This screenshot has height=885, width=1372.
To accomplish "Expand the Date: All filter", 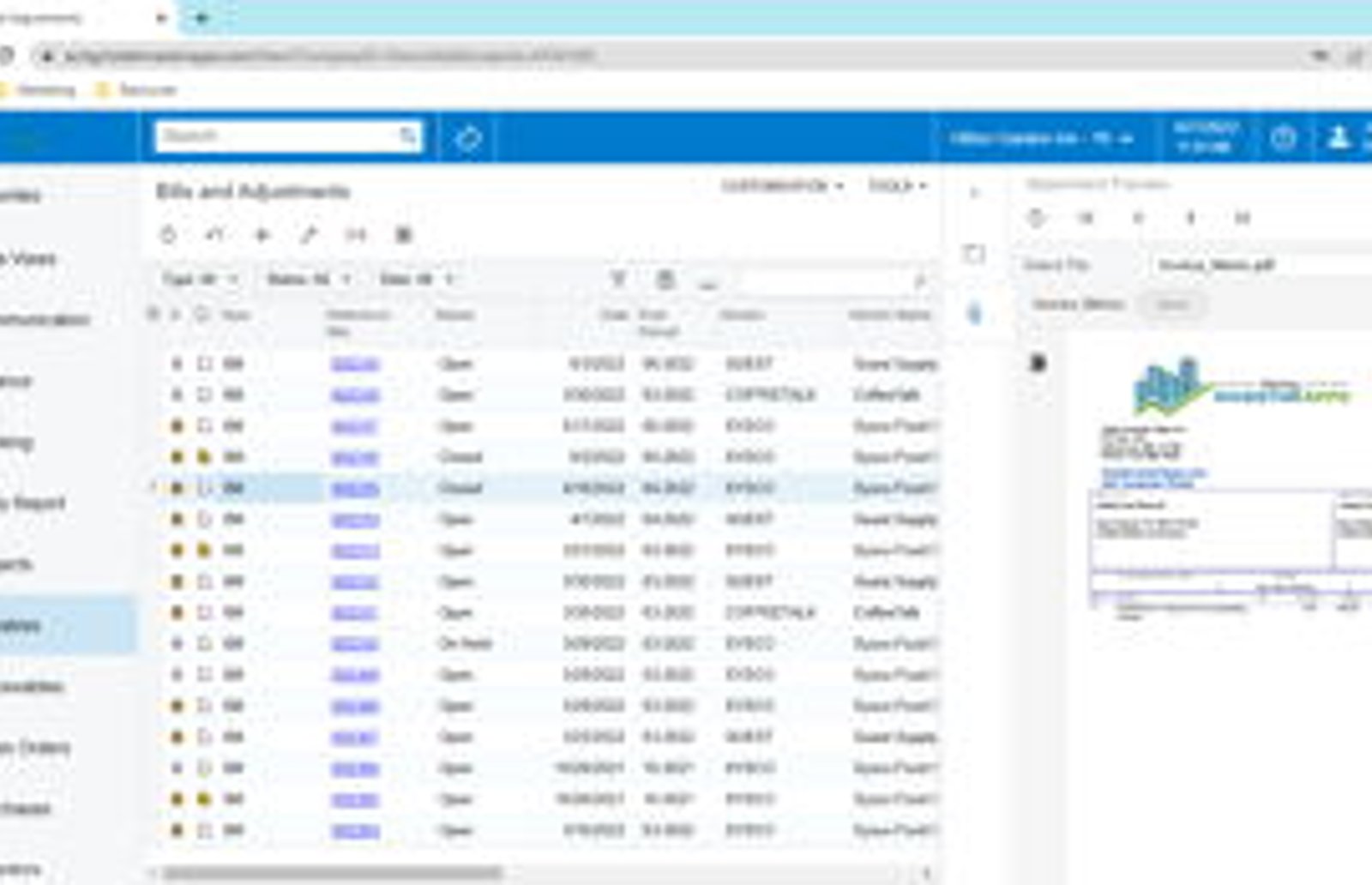I will click(416, 280).
